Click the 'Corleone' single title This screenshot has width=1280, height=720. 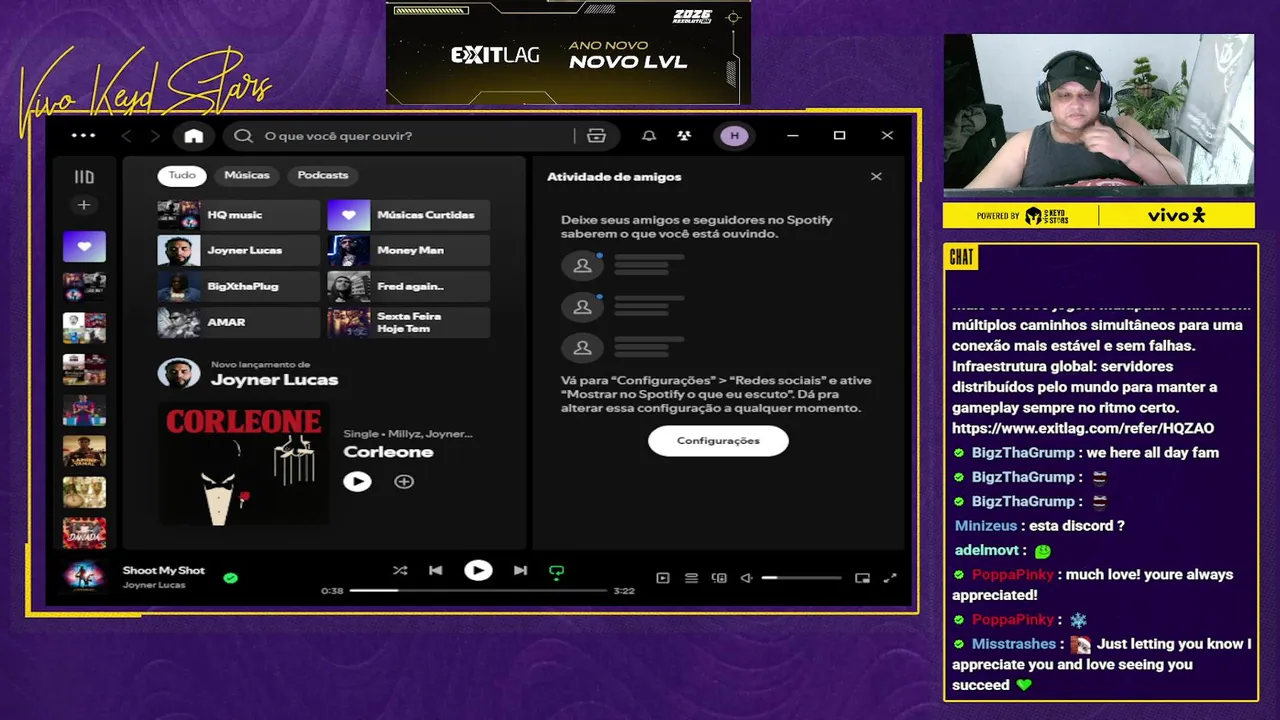(x=388, y=452)
